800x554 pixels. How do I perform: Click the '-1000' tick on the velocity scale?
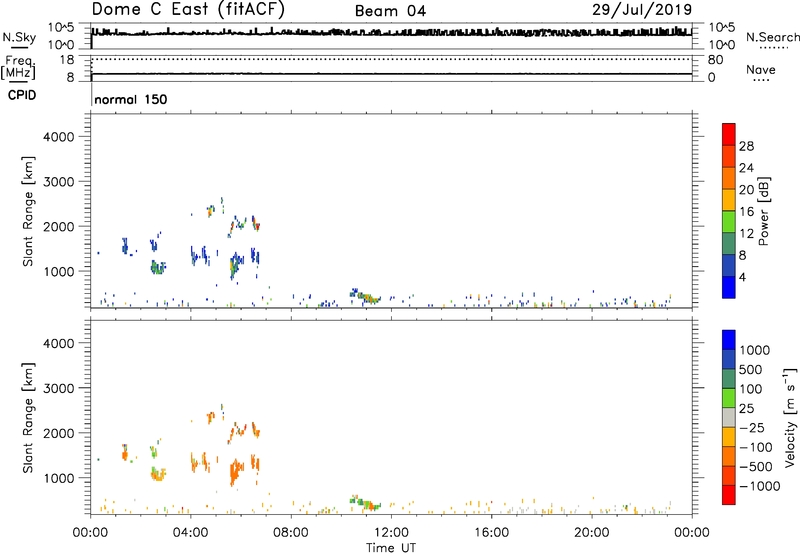759,486
